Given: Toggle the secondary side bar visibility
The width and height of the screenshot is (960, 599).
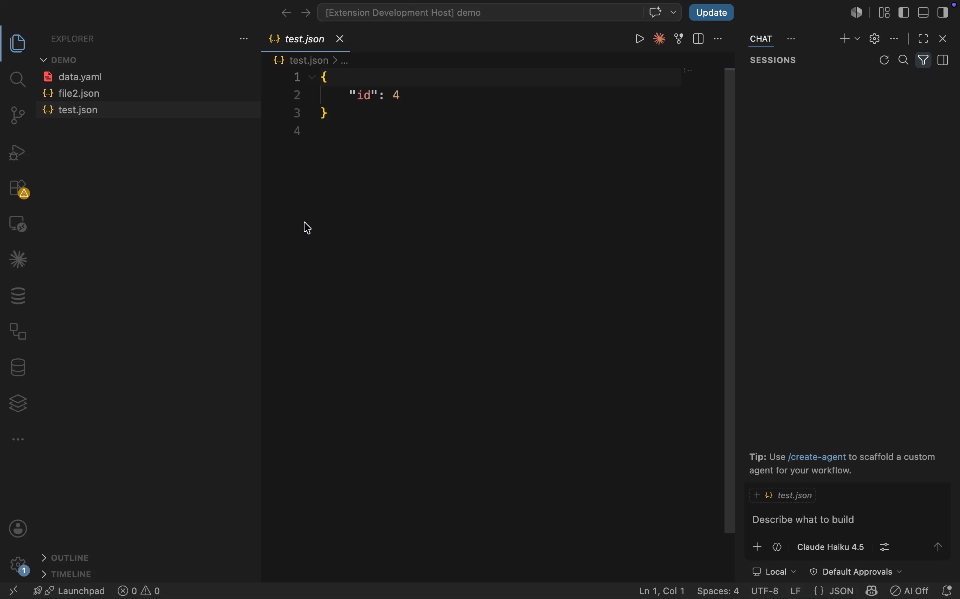Looking at the screenshot, I should click(x=942, y=12).
